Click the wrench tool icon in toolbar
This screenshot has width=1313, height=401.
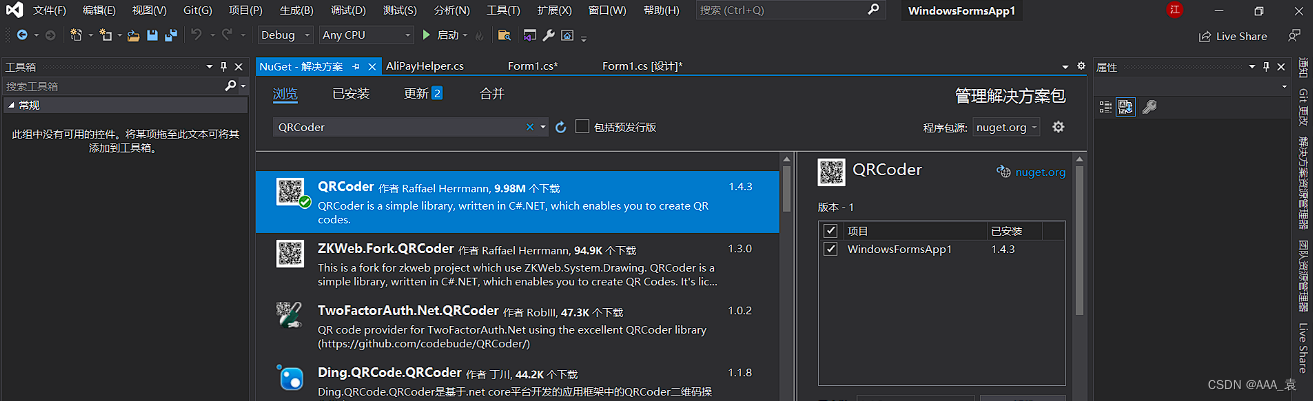549,35
